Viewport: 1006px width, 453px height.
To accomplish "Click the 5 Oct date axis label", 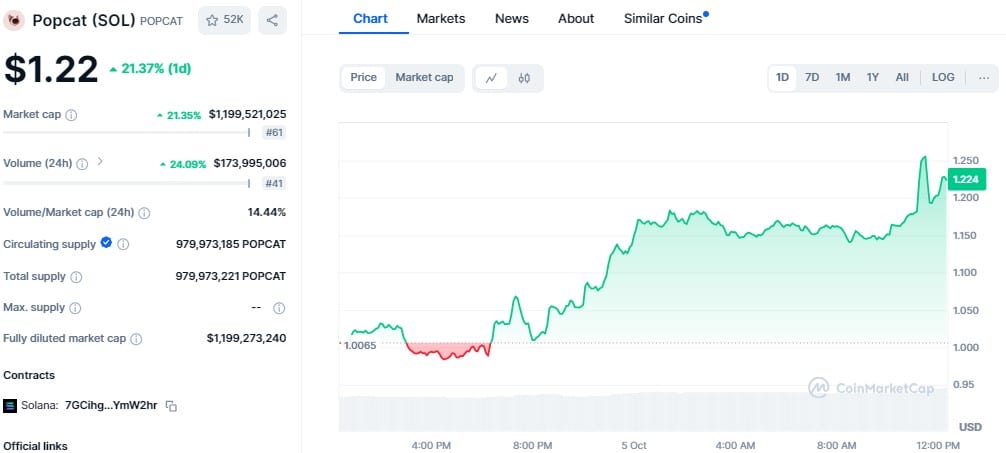I will click(x=633, y=445).
